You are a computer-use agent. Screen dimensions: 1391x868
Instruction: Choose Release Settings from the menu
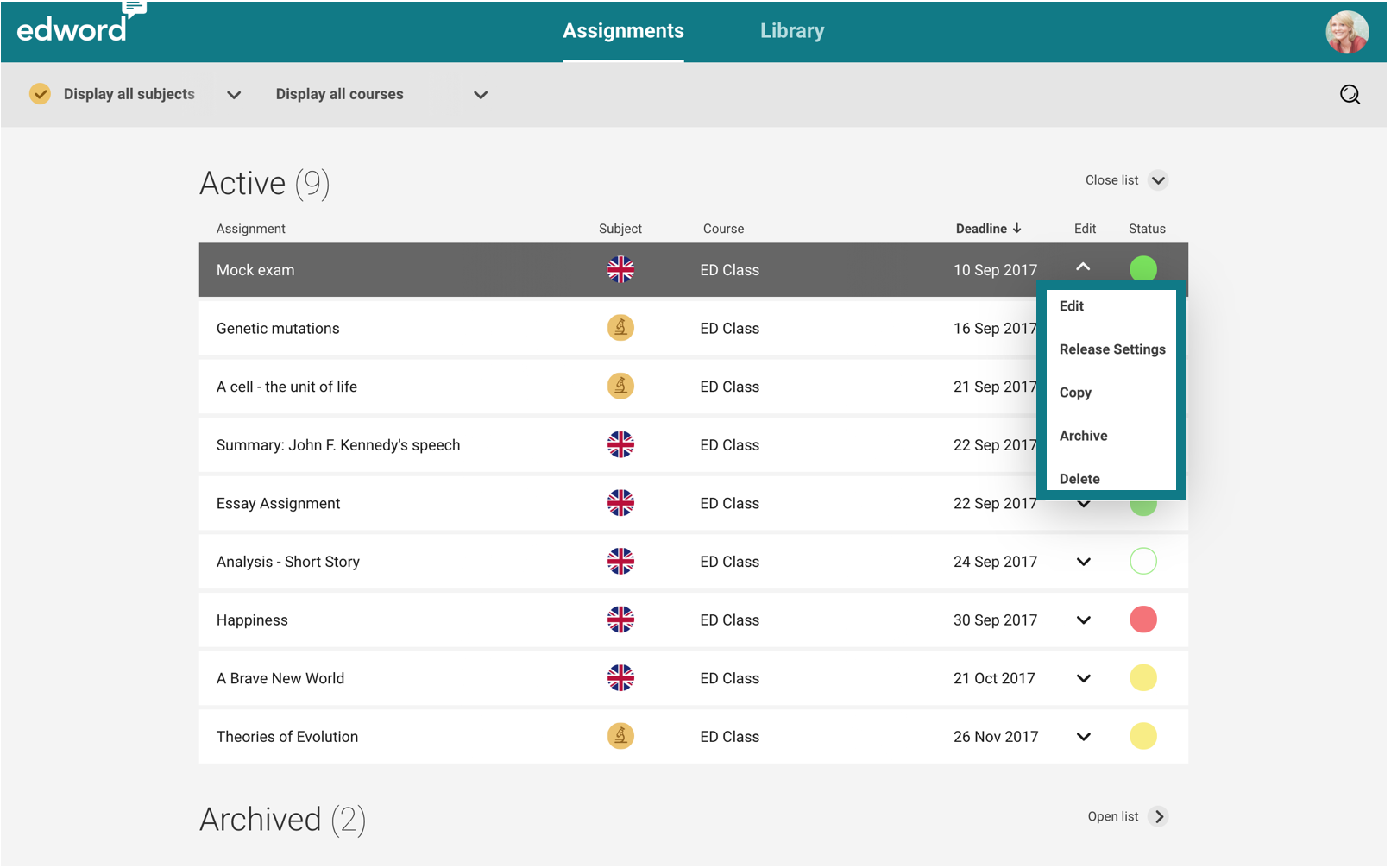(1111, 349)
